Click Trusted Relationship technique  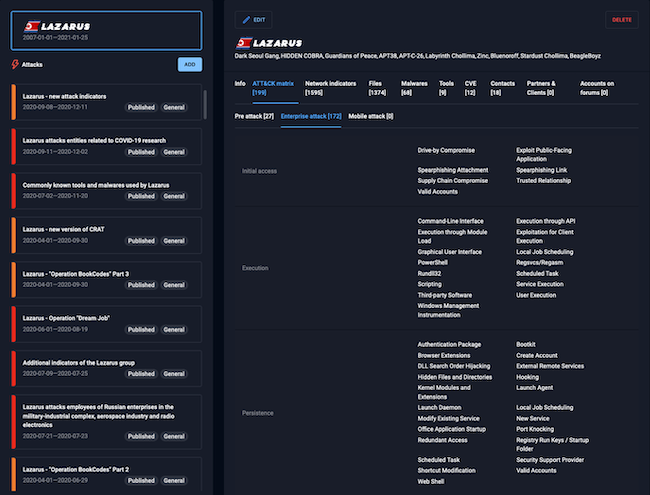pos(543,181)
